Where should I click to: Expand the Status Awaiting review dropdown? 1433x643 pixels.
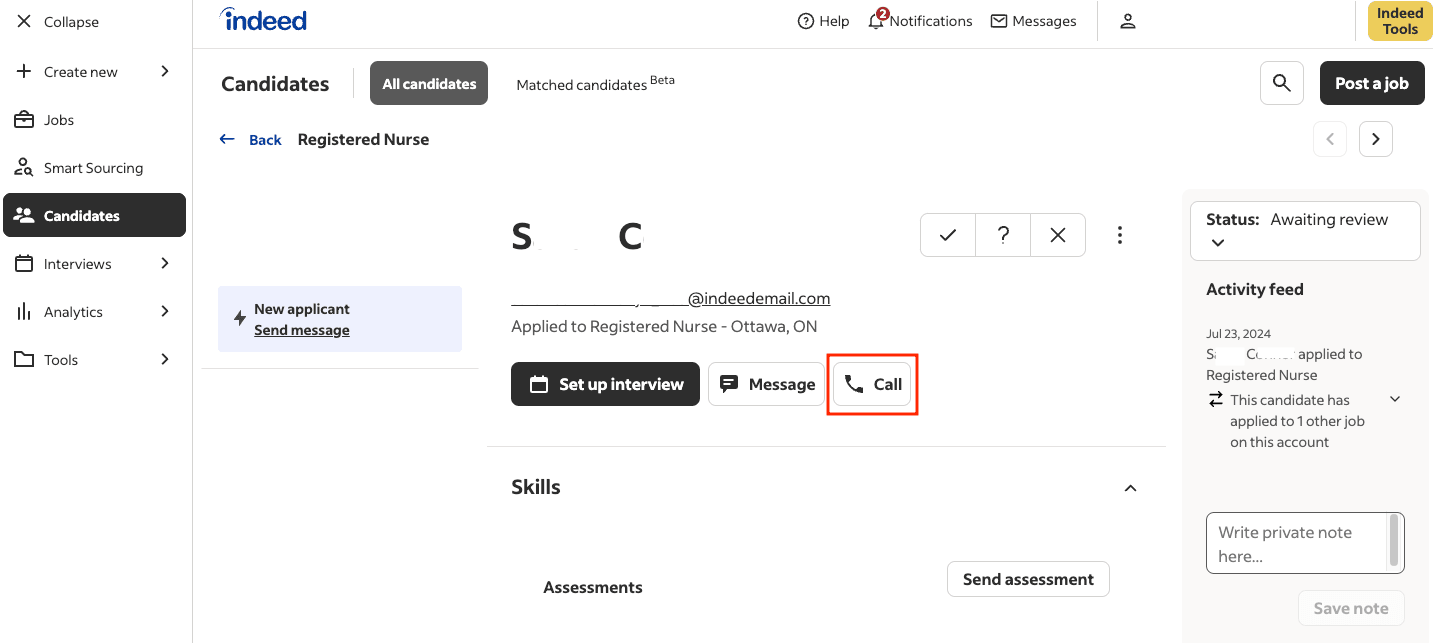click(1217, 242)
